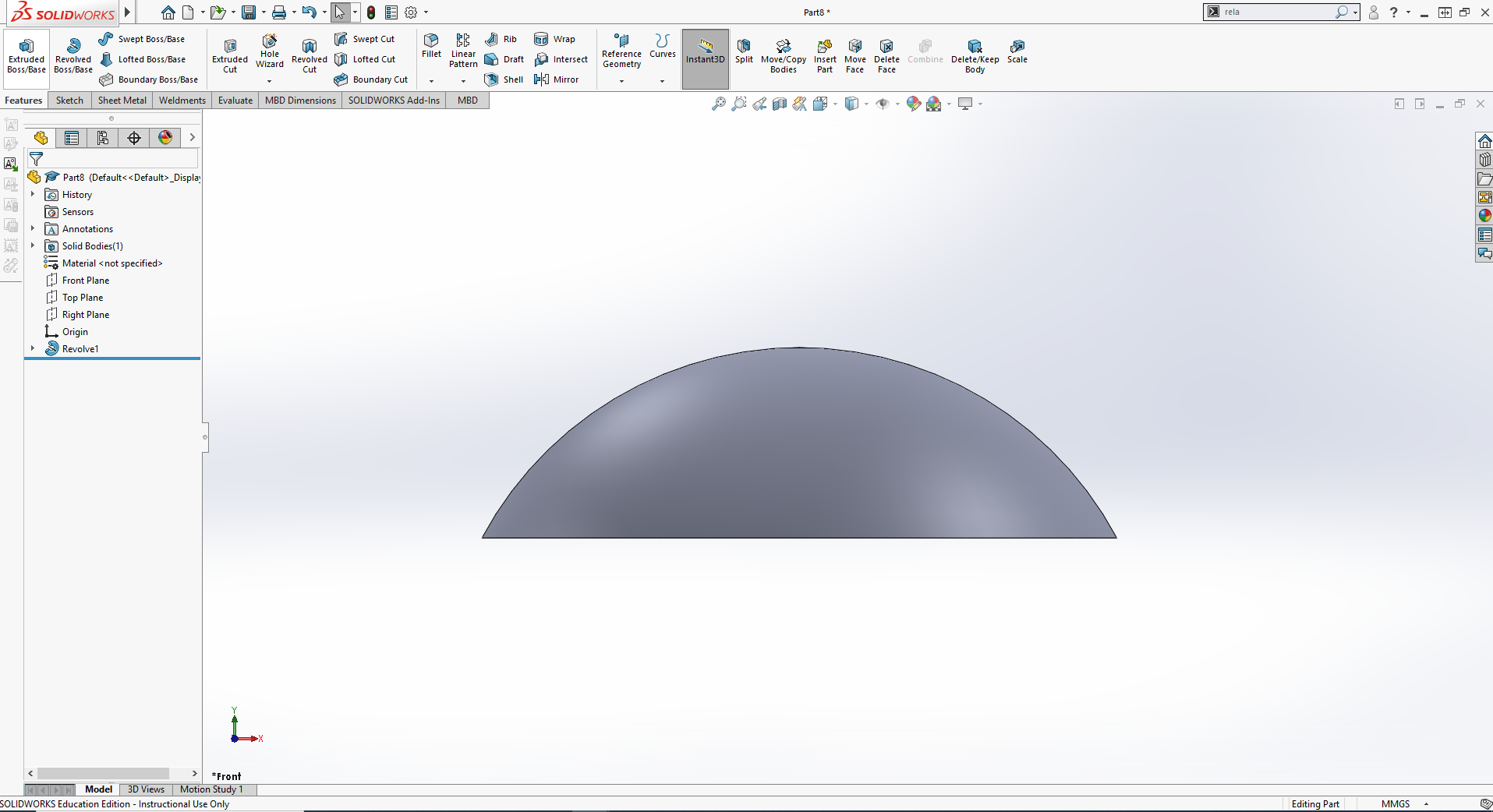Select the Shell tool

[504, 79]
